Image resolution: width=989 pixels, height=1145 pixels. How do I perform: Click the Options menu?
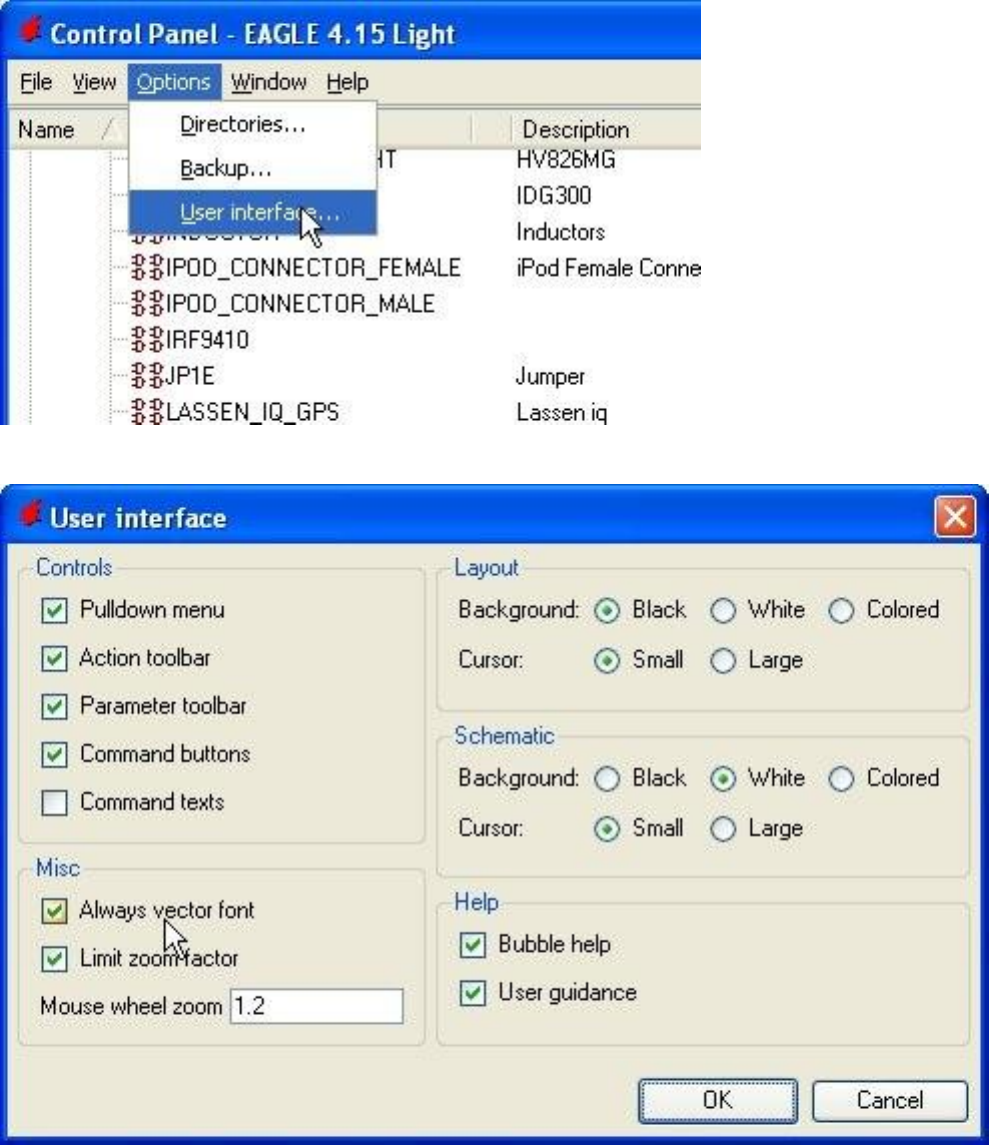(174, 82)
